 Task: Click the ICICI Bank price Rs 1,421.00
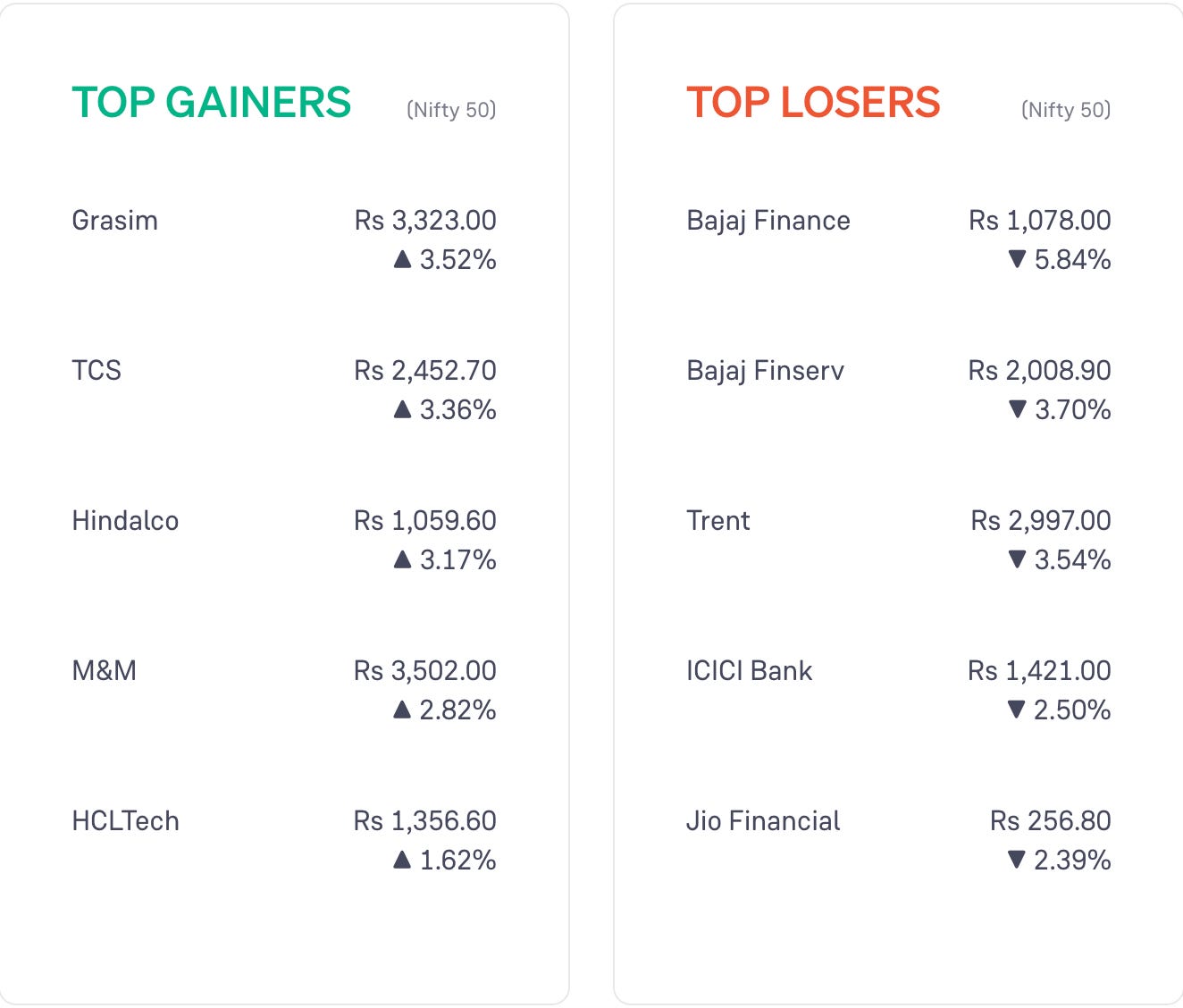[x=1039, y=671]
